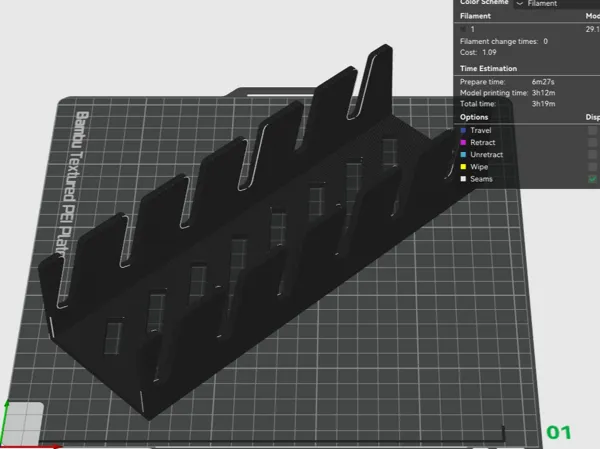Click the Options section header
600x449 pixels.
(474, 117)
